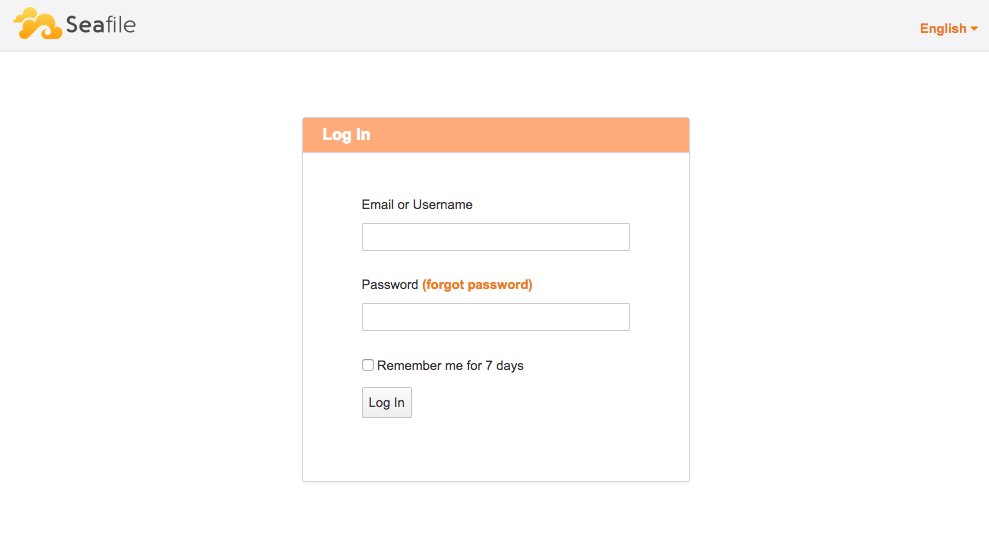Viewport: 989px width, 551px height.
Task: Click the Seafile cloud logo icon
Action: 38,24
